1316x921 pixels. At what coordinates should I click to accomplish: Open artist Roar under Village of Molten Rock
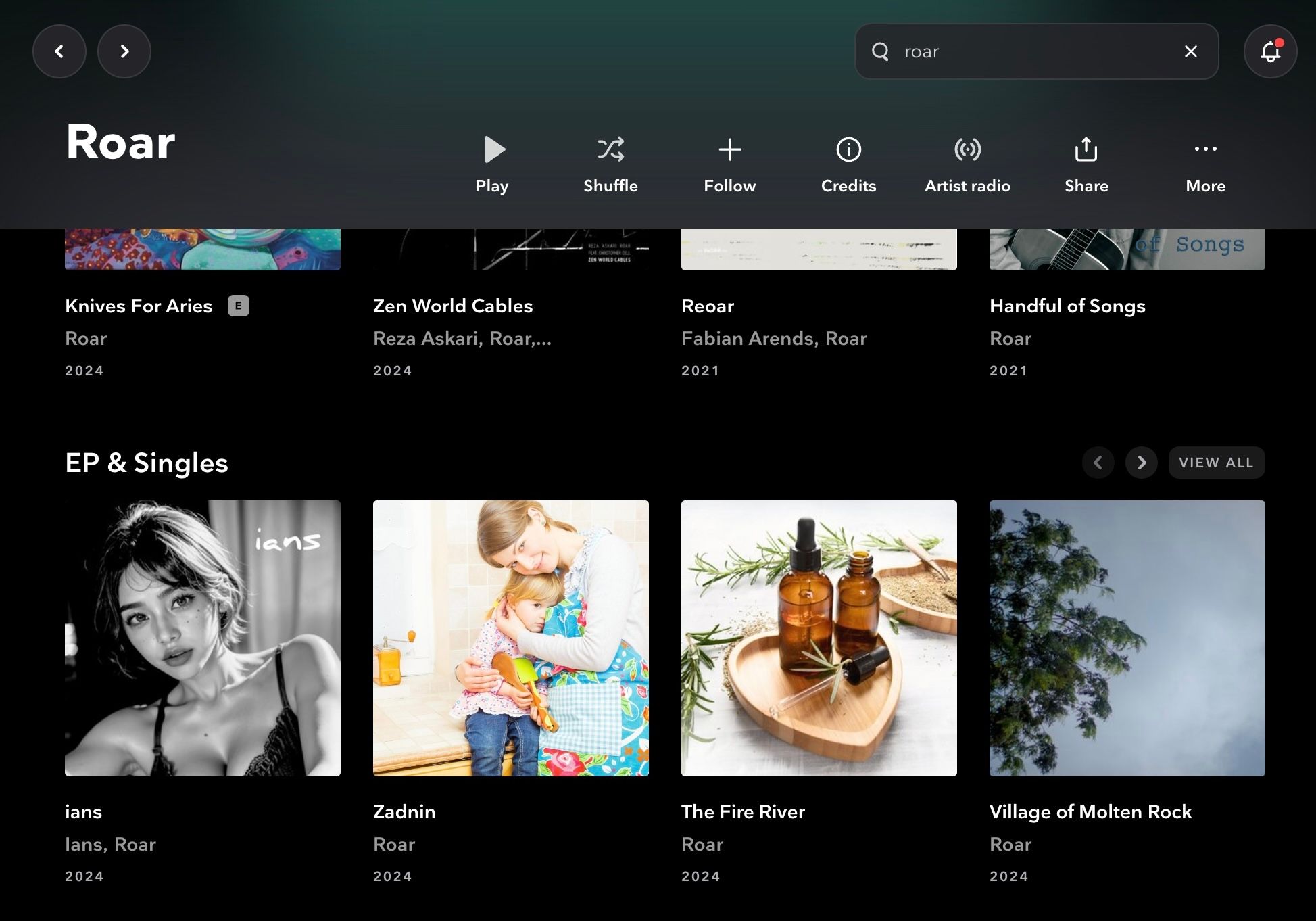point(1010,844)
